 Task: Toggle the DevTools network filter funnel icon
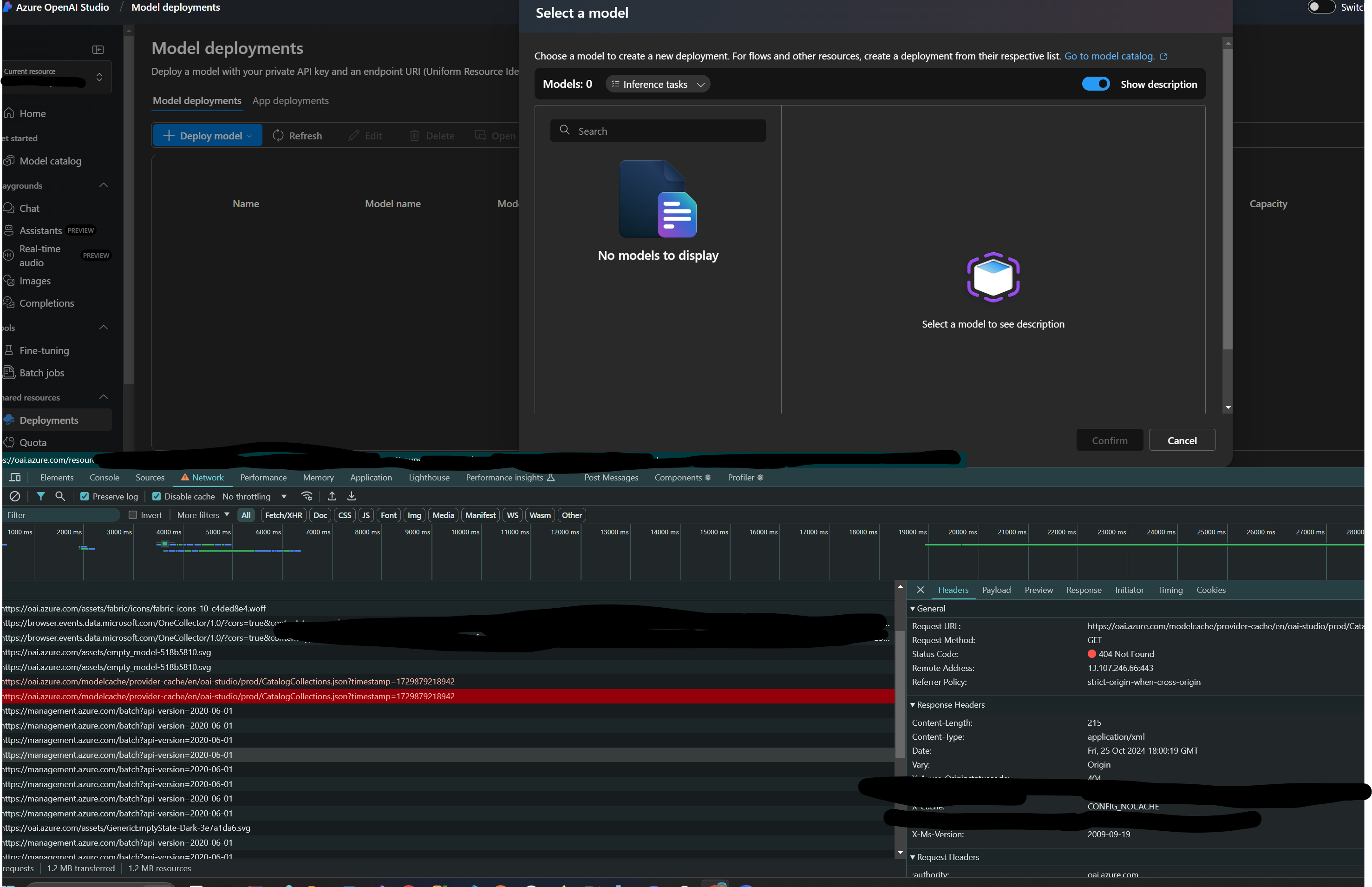point(40,496)
